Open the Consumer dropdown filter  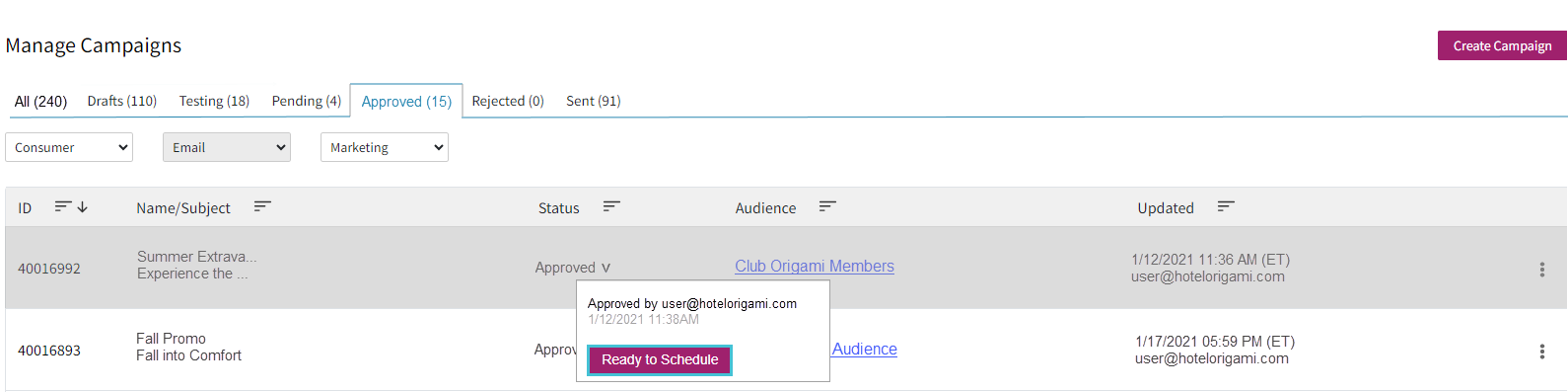point(69,147)
